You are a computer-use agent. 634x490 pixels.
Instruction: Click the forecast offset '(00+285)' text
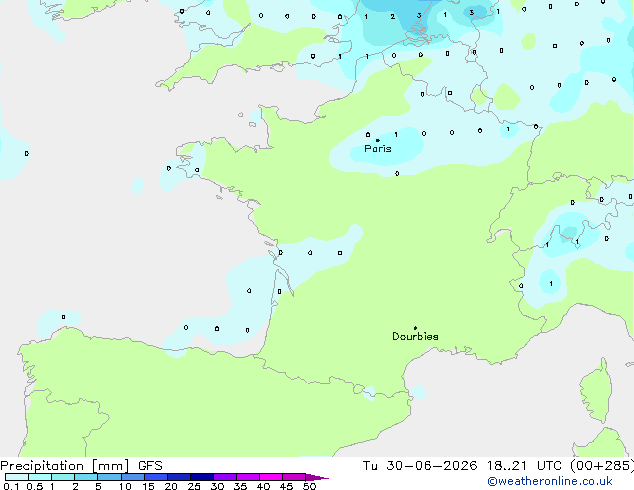tap(602, 466)
